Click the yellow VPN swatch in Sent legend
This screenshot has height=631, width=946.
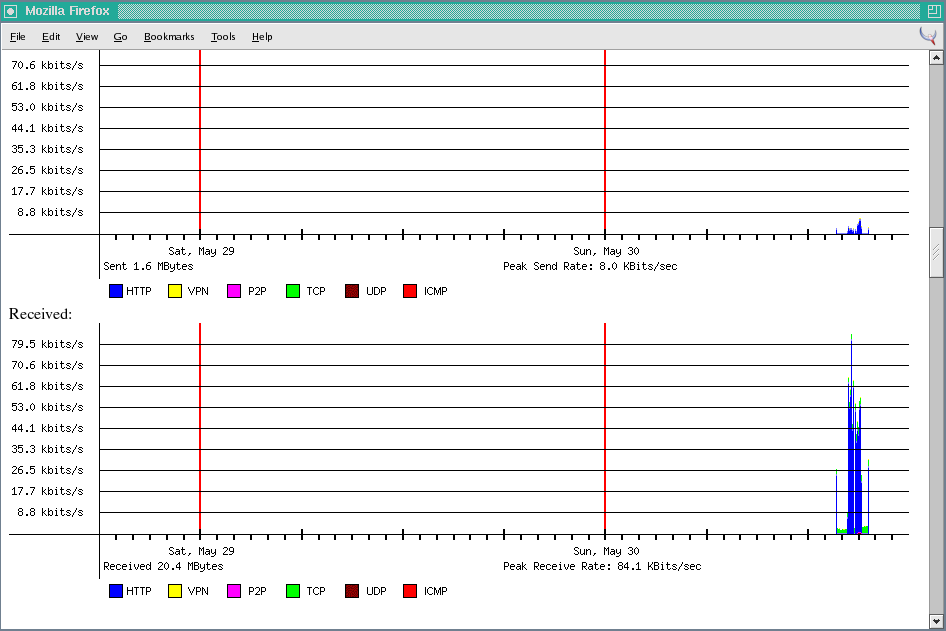tap(175, 291)
